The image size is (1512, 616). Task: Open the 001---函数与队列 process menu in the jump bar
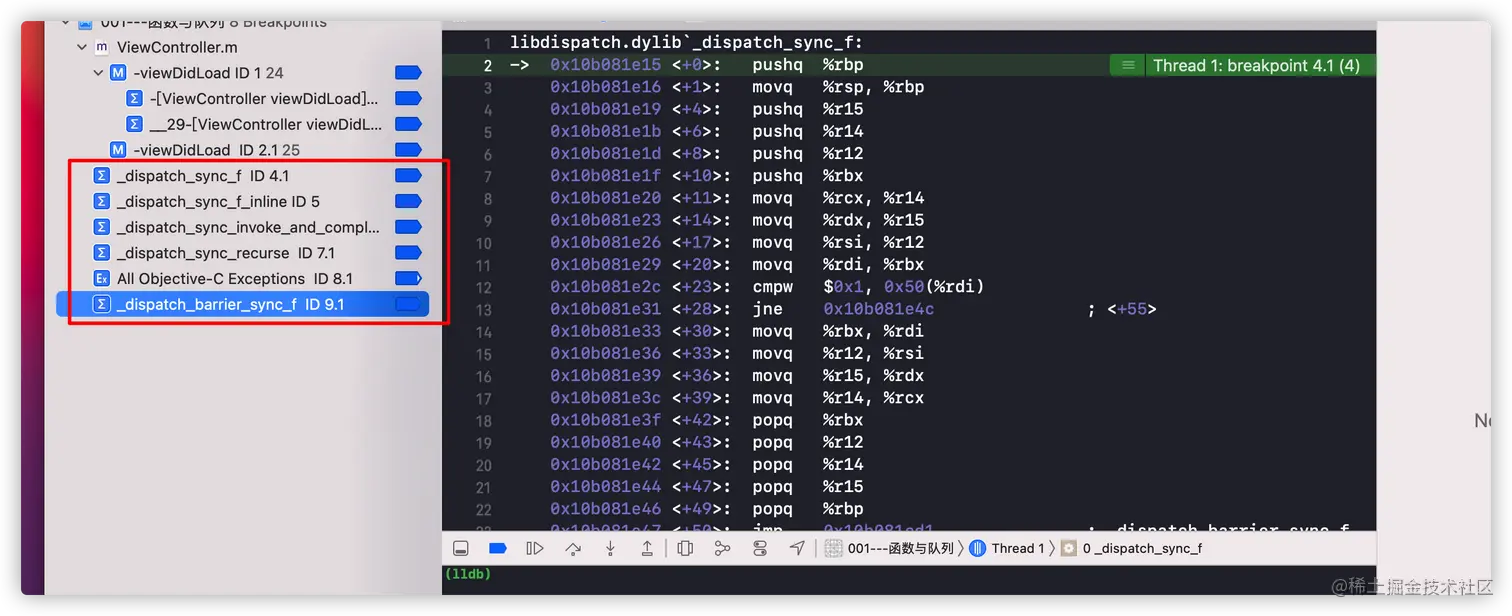pyautogui.click(x=900, y=548)
